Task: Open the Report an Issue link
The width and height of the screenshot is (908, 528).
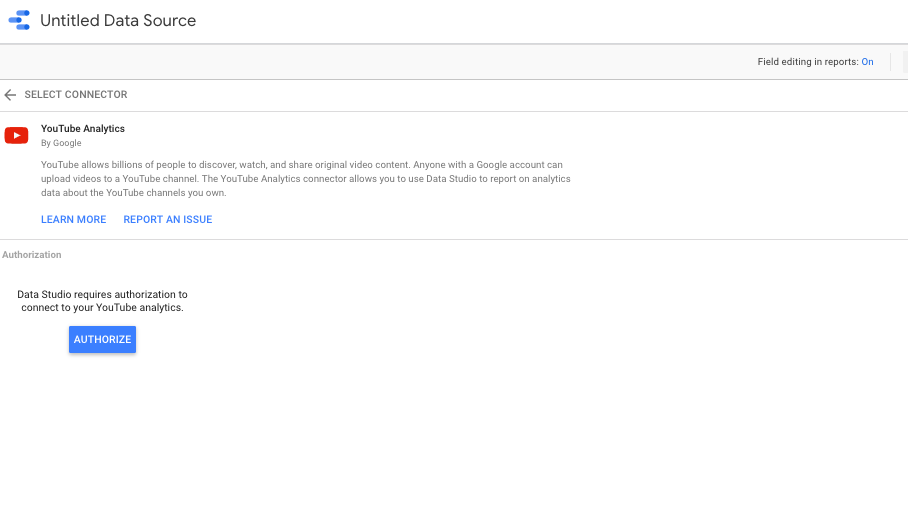Action: (168, 219)
